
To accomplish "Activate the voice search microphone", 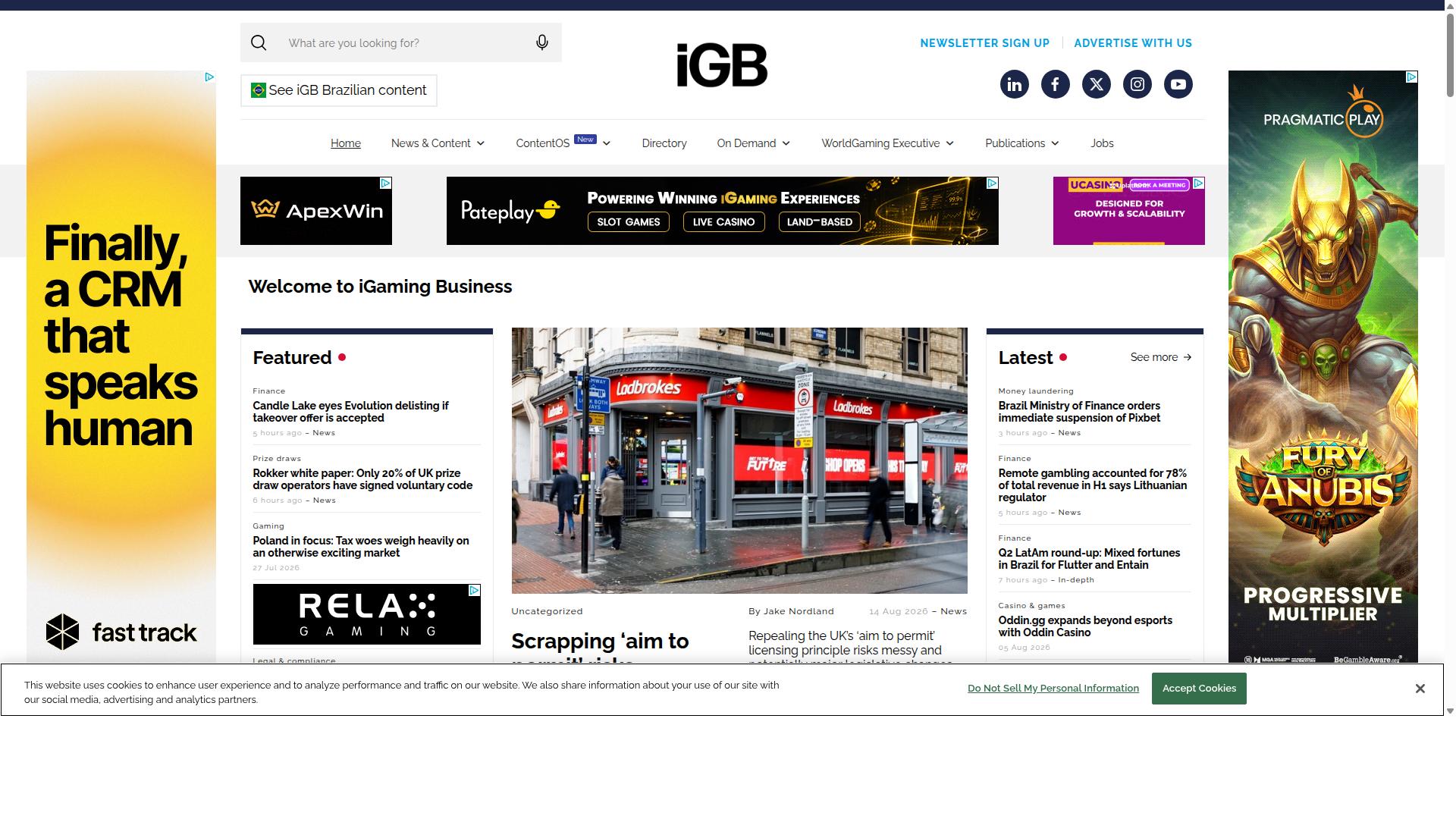I will point(542,42).
